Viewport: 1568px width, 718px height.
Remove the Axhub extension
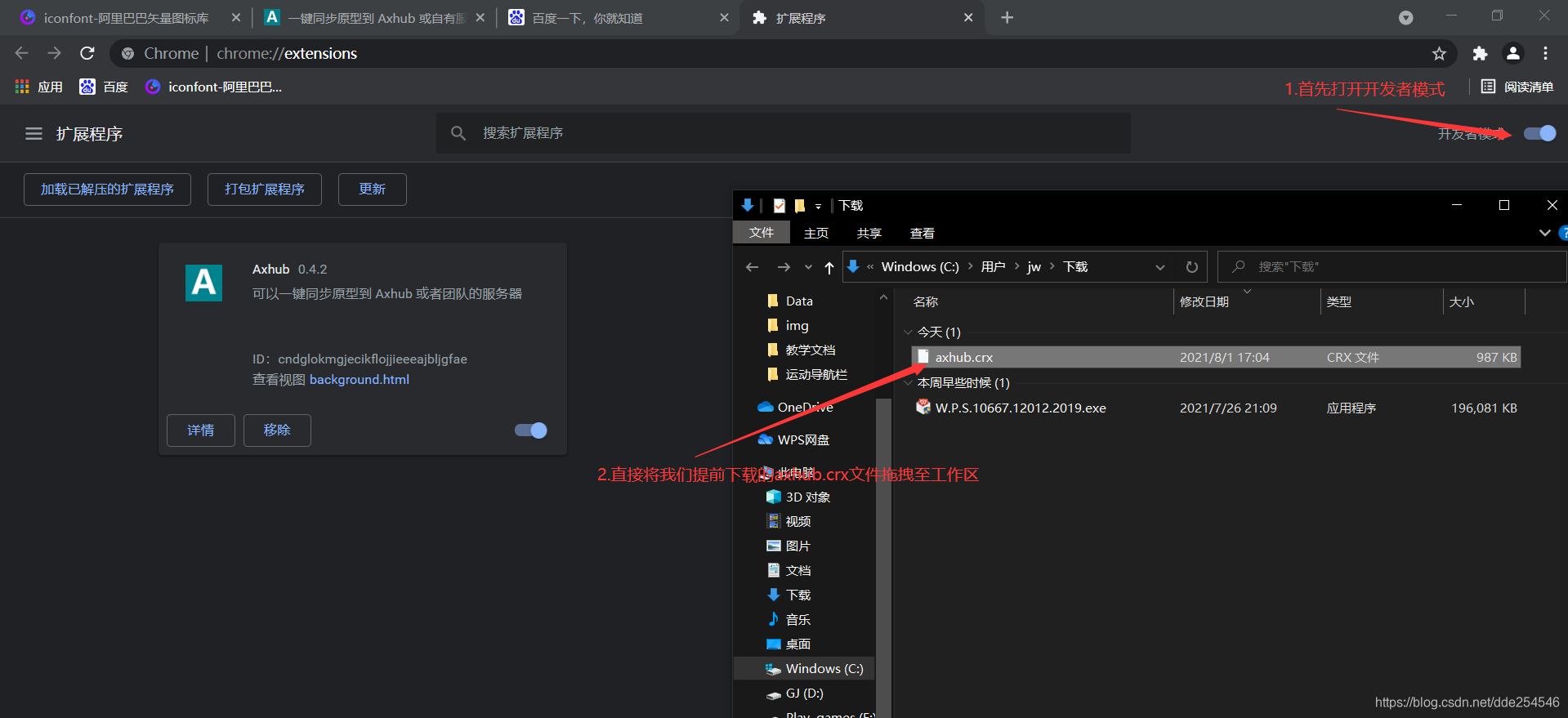(x=277, y=430)
